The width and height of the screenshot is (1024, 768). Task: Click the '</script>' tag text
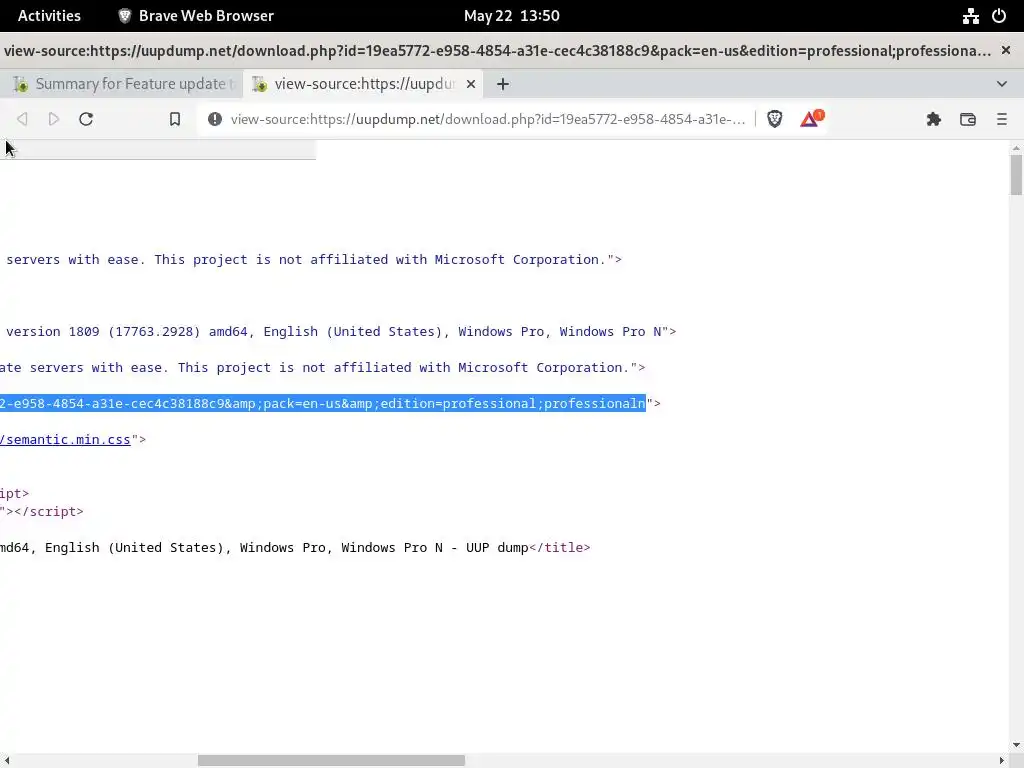pyautogui.click(x=49, y=512)
